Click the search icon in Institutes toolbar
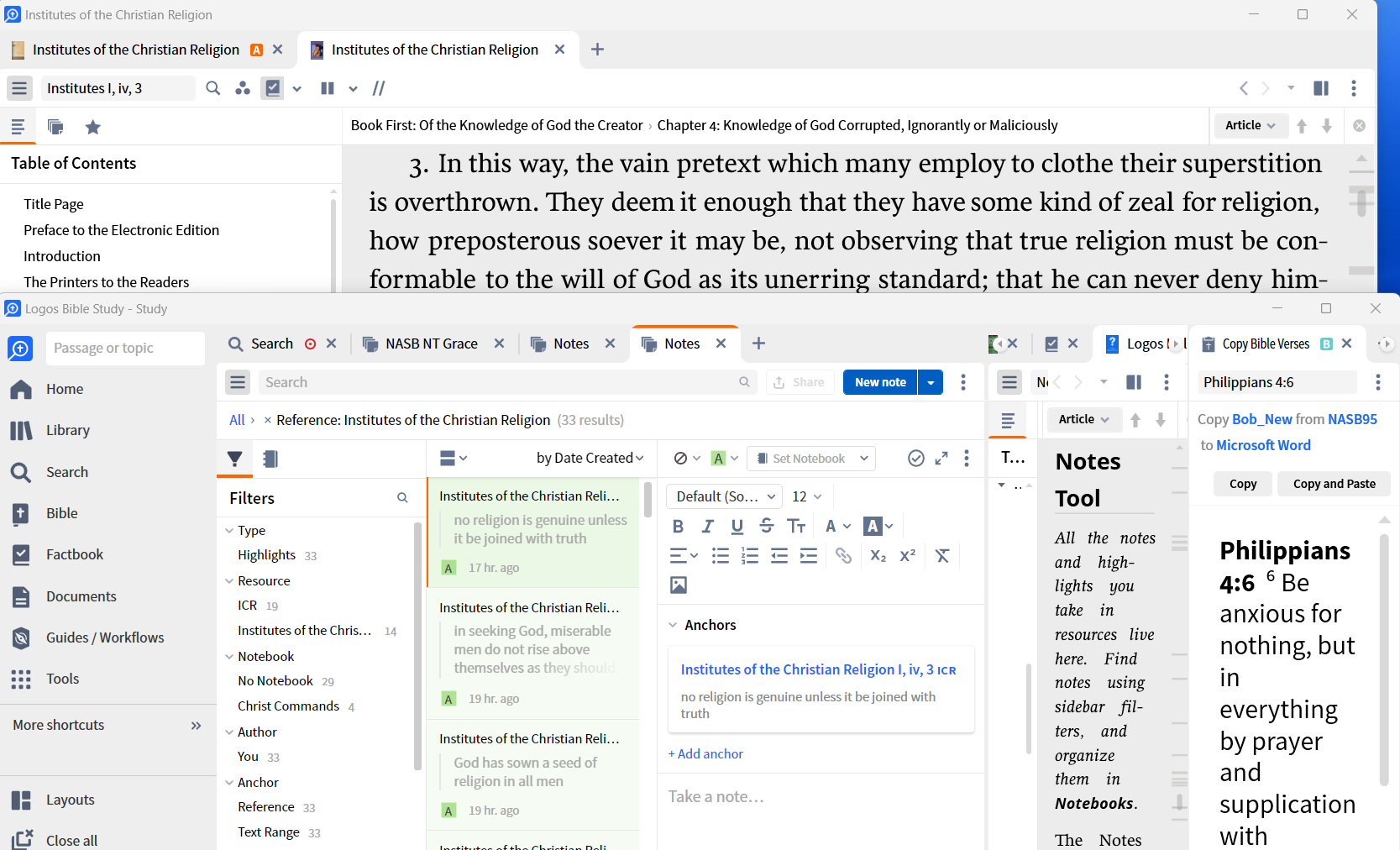 click(213, 88)
